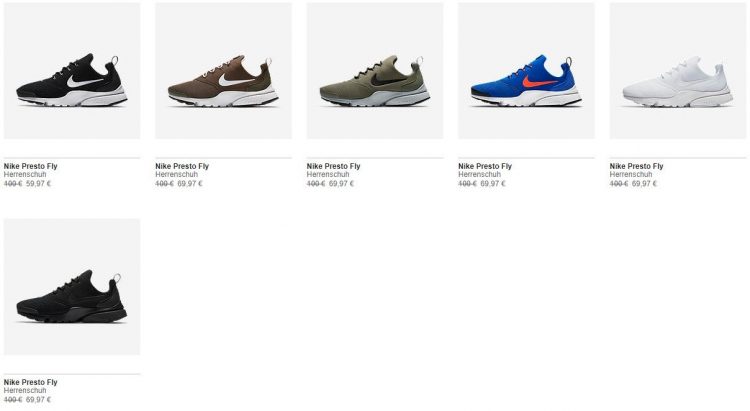Click the sale price under blue shoe
The height and width of the screenshot is (411, 750).
tap(493, 184)
